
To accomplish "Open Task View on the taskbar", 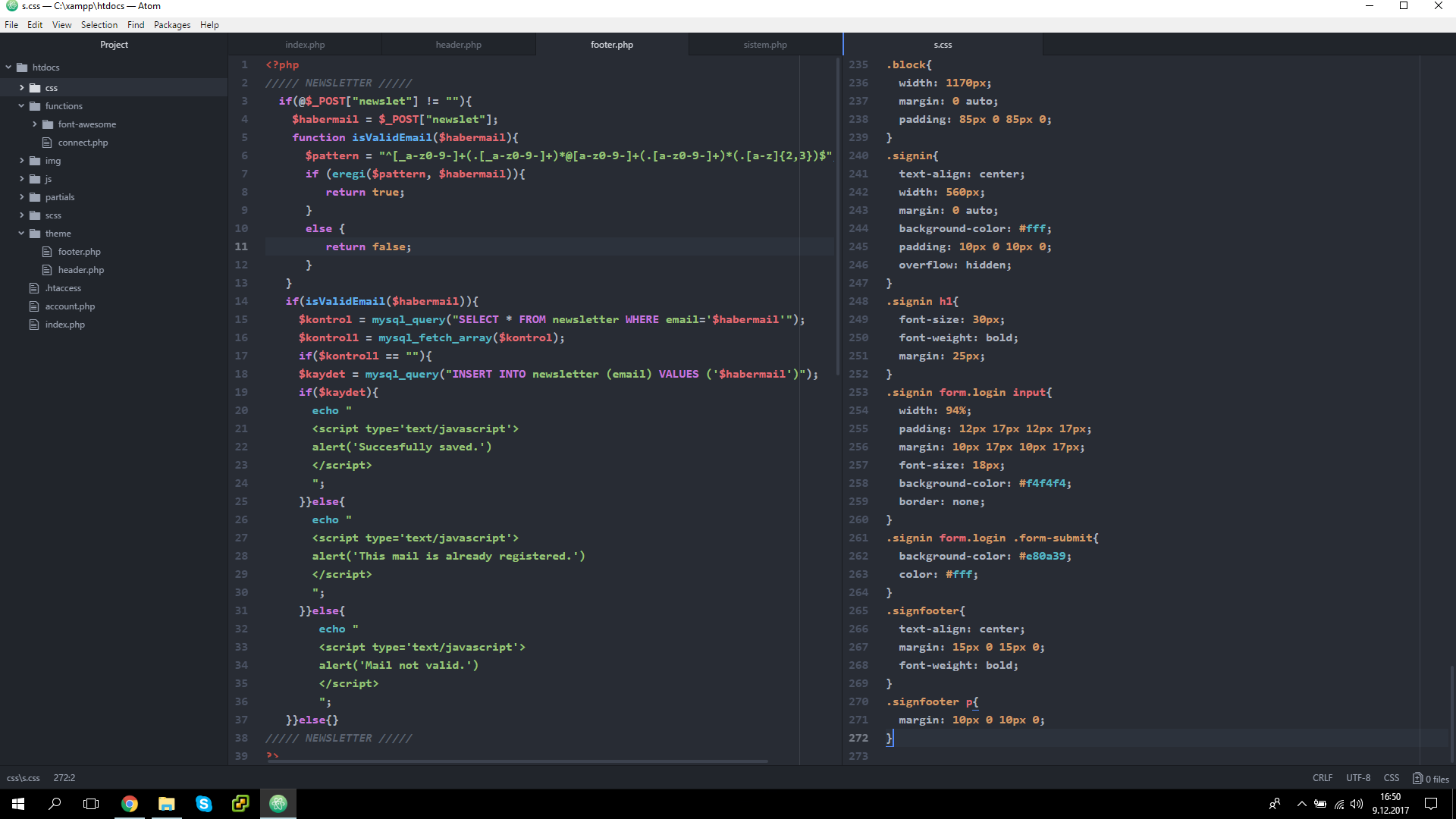I will pos(91,804).
